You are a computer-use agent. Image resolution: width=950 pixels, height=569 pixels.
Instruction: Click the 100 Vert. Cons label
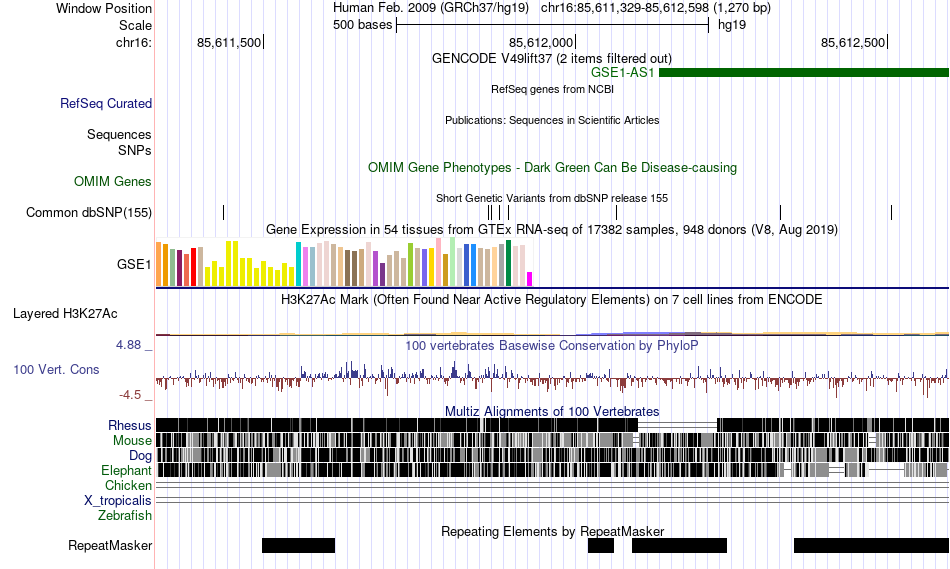point(56,370)
